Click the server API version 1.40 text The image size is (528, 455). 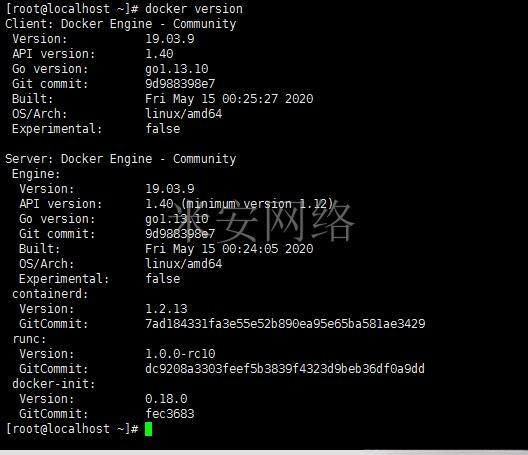159,204
